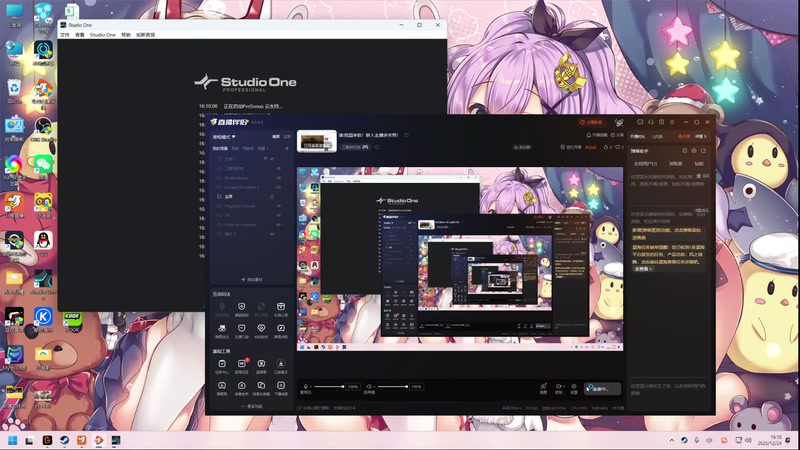This screenshot has width=800, height=450.
Task: Click the speaker 100% volume field
Action: pos(416,387)
